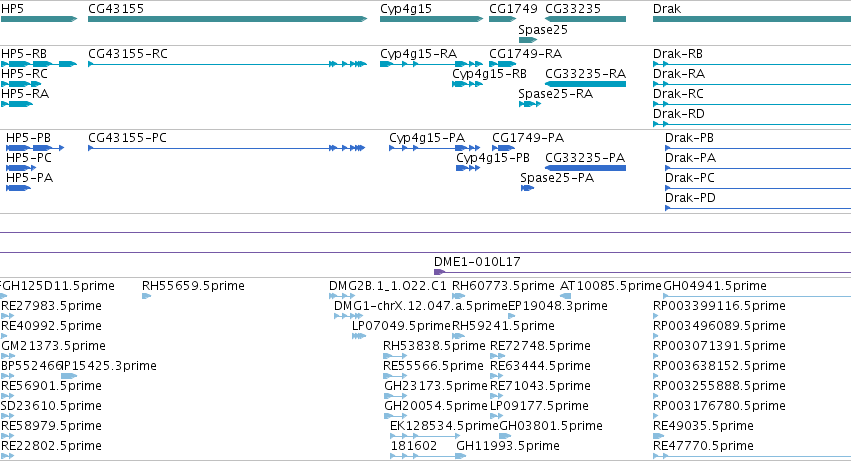Select the LP09177.5prime EST

[x=497, y=416]
